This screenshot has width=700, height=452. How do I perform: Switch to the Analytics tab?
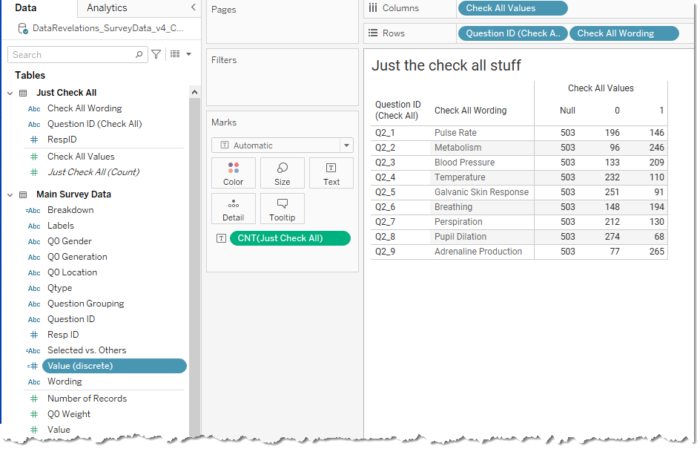[107, 8]
